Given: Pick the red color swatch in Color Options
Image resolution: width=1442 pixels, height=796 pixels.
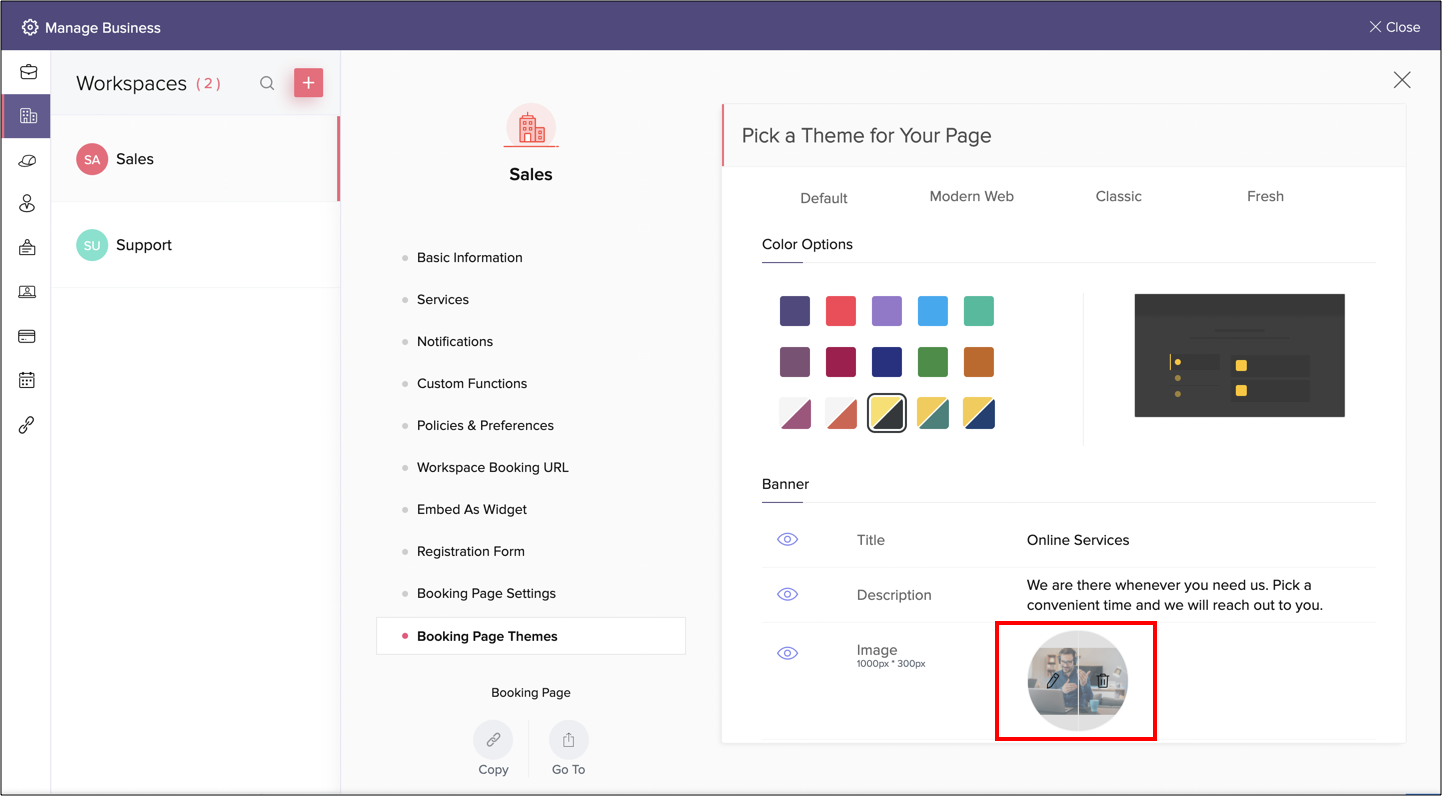Looking at the screenshot, I should tap(840, 311).
